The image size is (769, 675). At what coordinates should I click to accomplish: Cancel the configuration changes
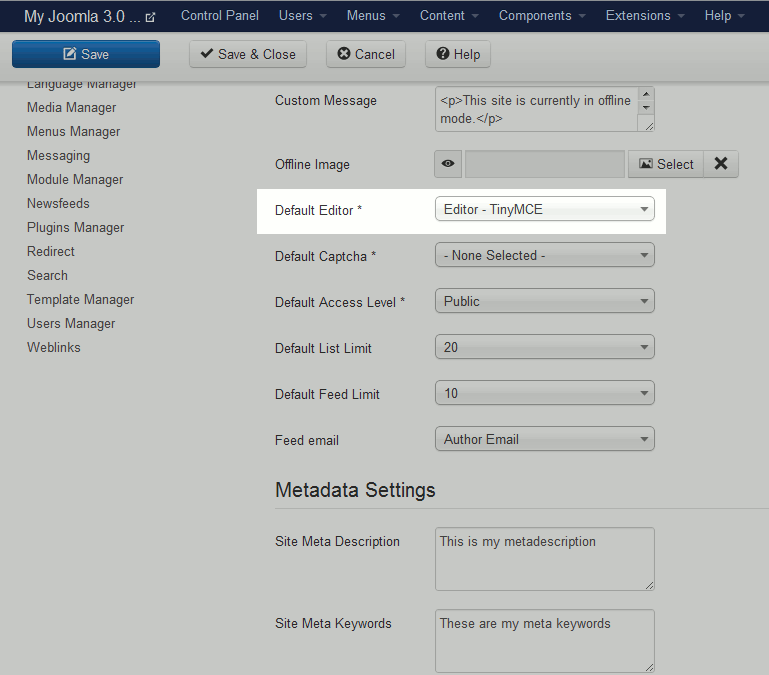(366, 54)
